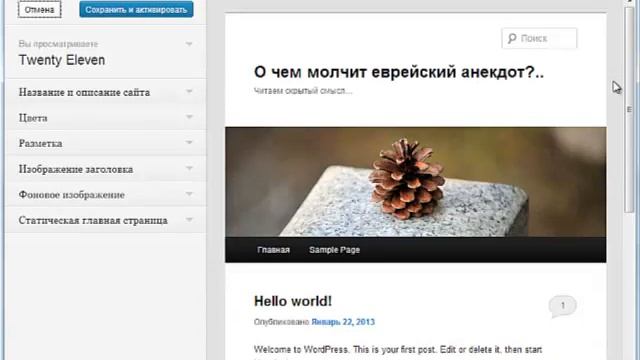This screenshot has width=640, height=360.
Task: Expand Изображение заголовка section arrow
Action: click(x=189, y=168)
